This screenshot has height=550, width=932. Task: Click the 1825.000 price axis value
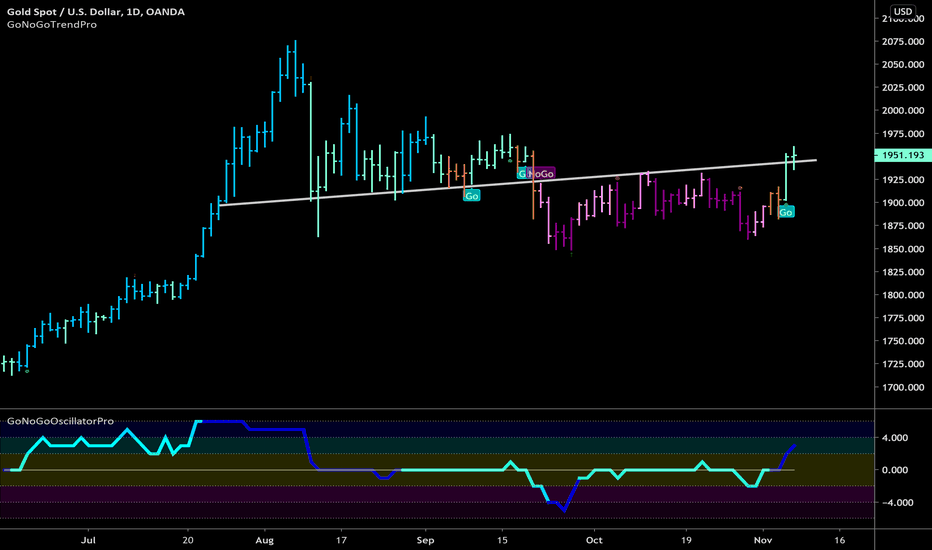[x=903, y=272]
